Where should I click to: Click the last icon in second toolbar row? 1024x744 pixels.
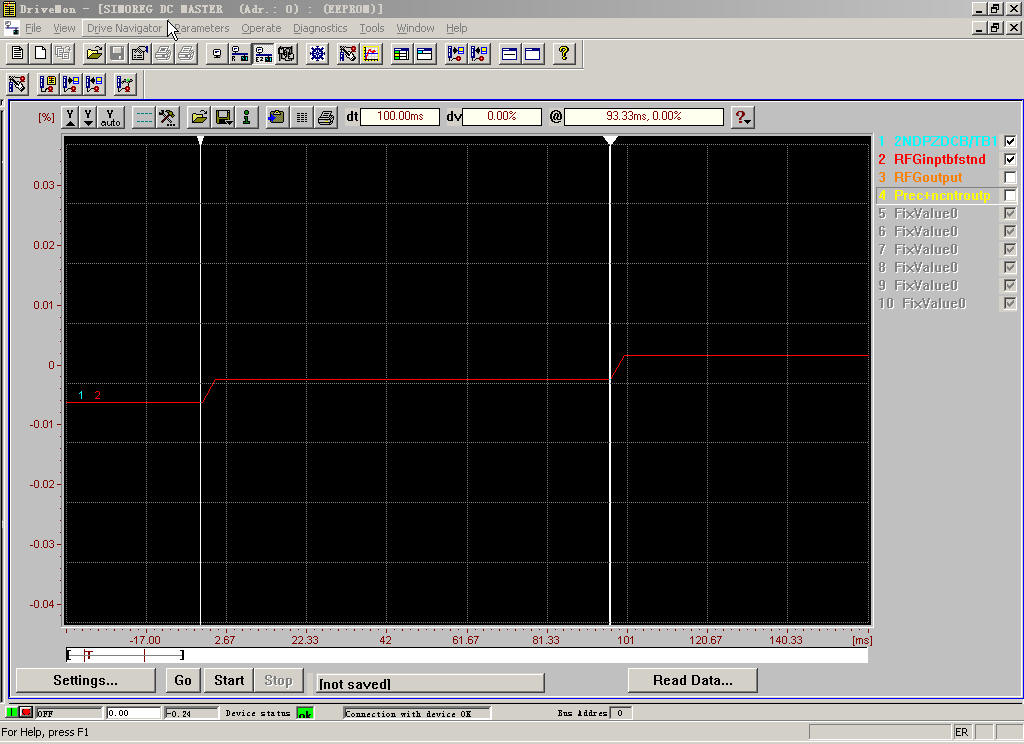coord(125,84)
